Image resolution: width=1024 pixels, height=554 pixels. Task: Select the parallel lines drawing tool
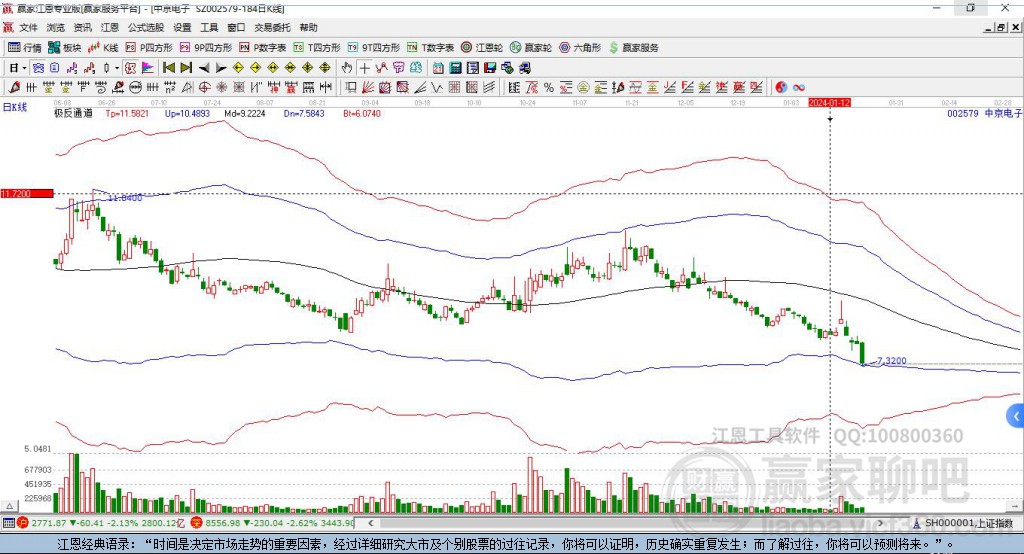click(x=489, y=88)
